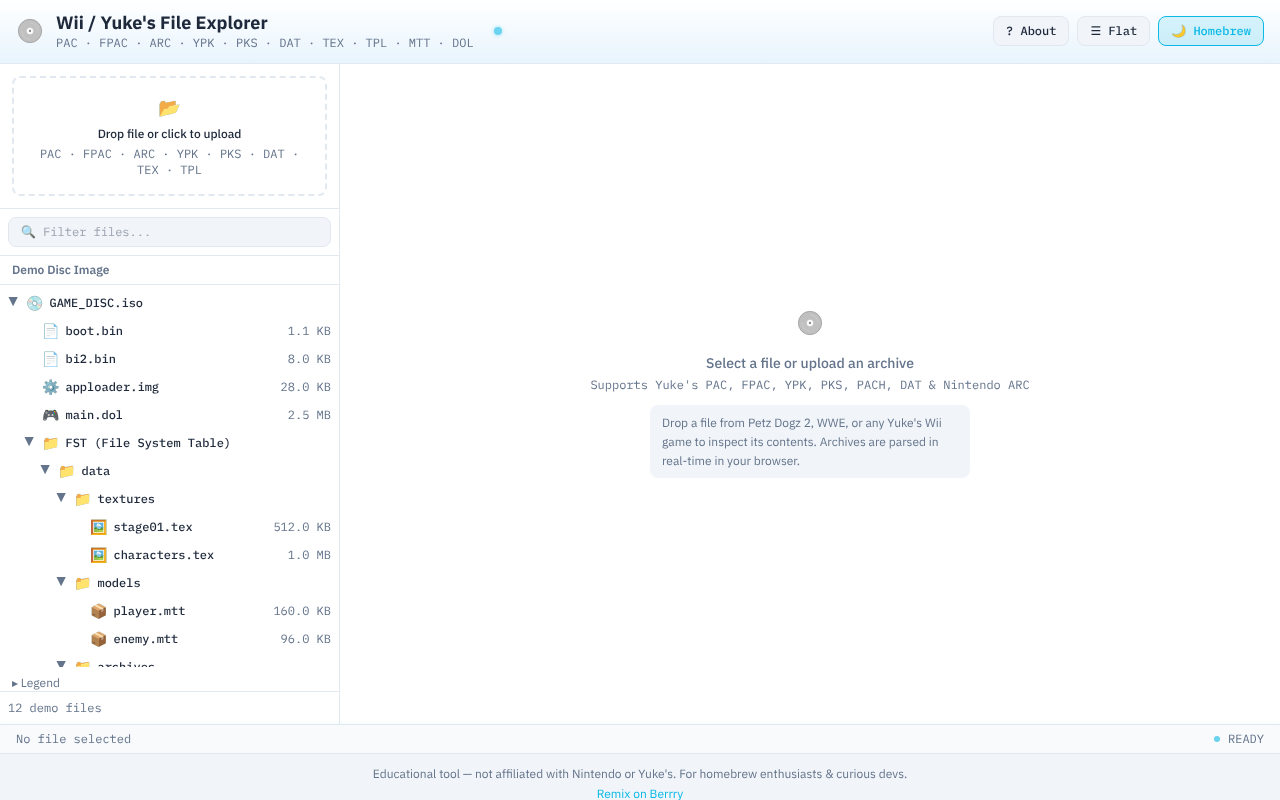Viewport: 1280px width, 800px height.
Task: Select the gear icon beside apploader.img
Action: coord(50,387)
